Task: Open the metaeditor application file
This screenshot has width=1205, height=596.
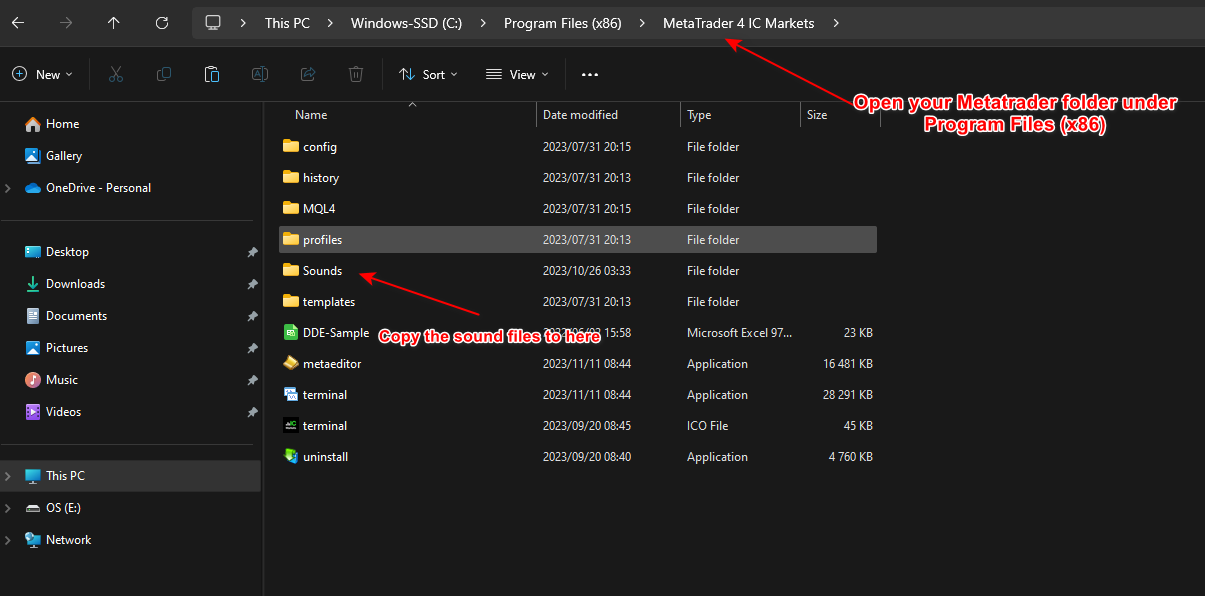Action: point(331,364)
